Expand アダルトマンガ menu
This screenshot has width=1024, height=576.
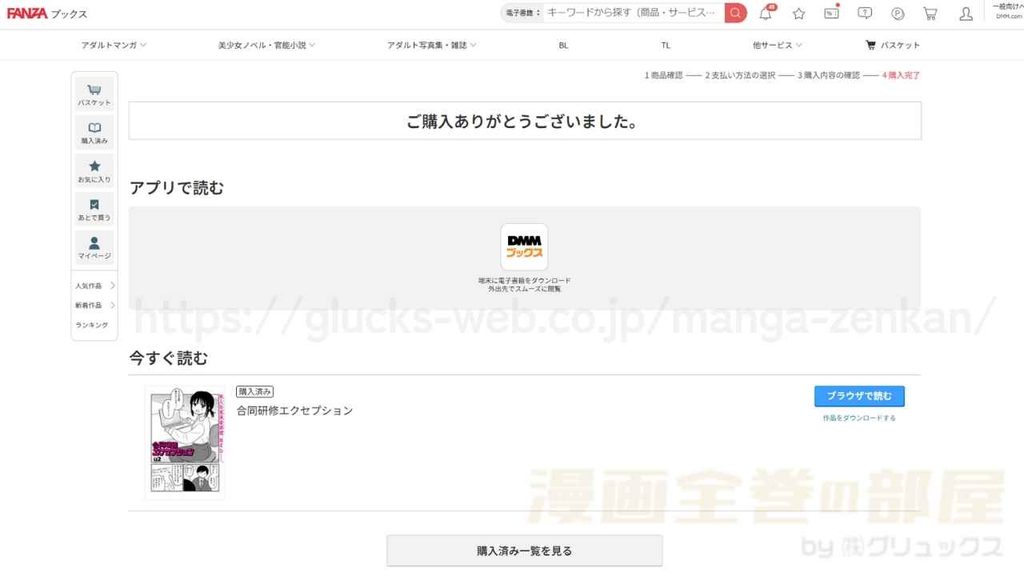point(114,45)
